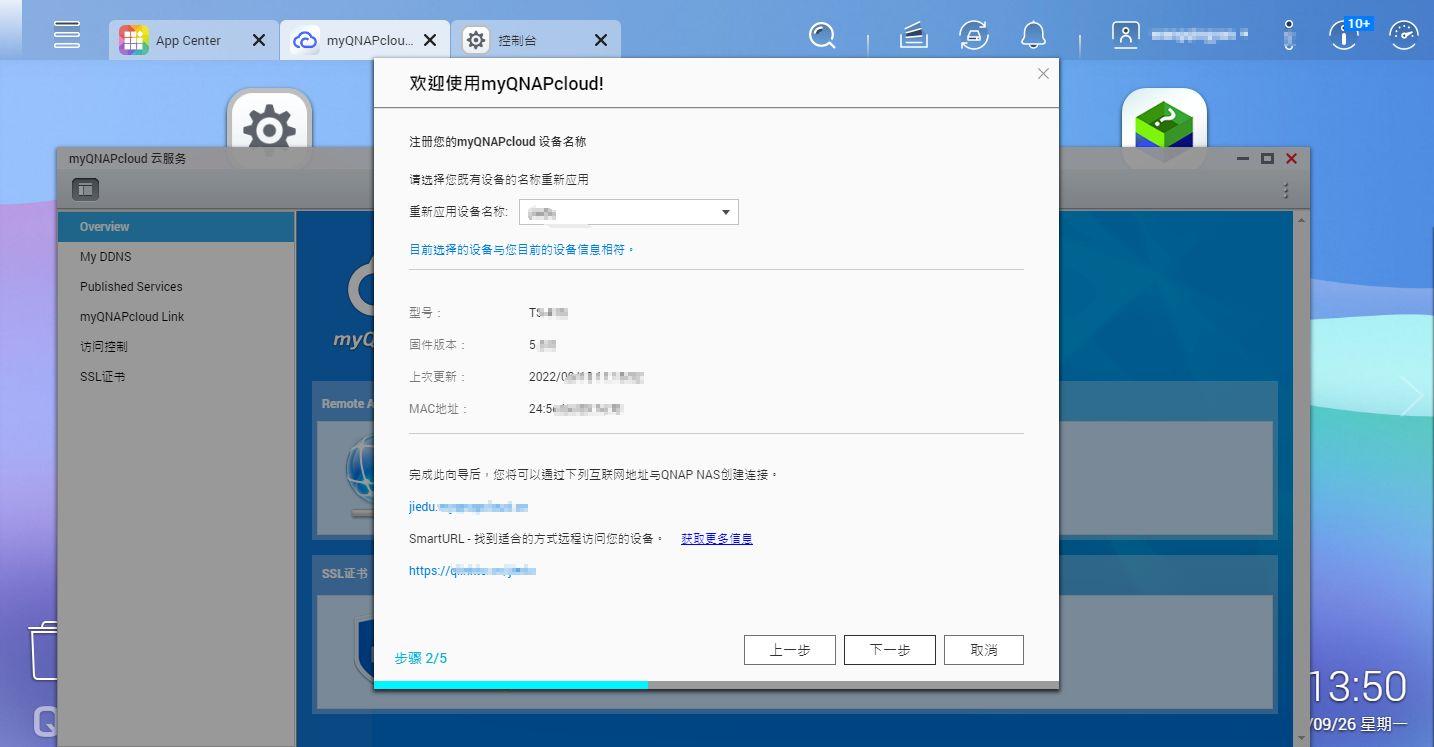Open myQNAPcloud window more options dots
1434x747 pixels.
(x=1286, y=190)
